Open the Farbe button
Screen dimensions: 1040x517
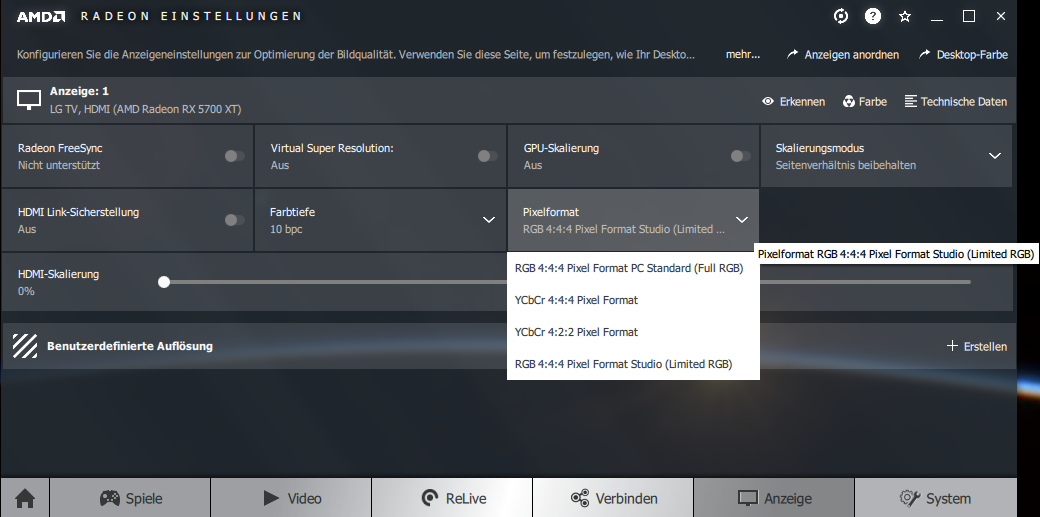pyautogui.click(x=864, y=102)
